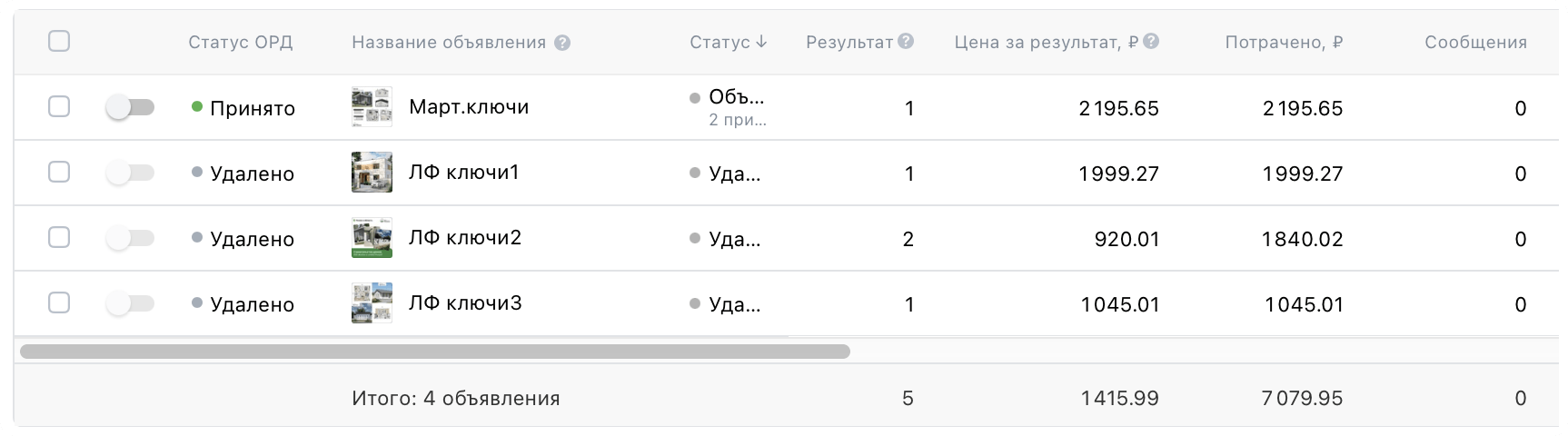
Task: Toggle the ЛФ ключи1 ad switch
Action: (x=130, y=173)
